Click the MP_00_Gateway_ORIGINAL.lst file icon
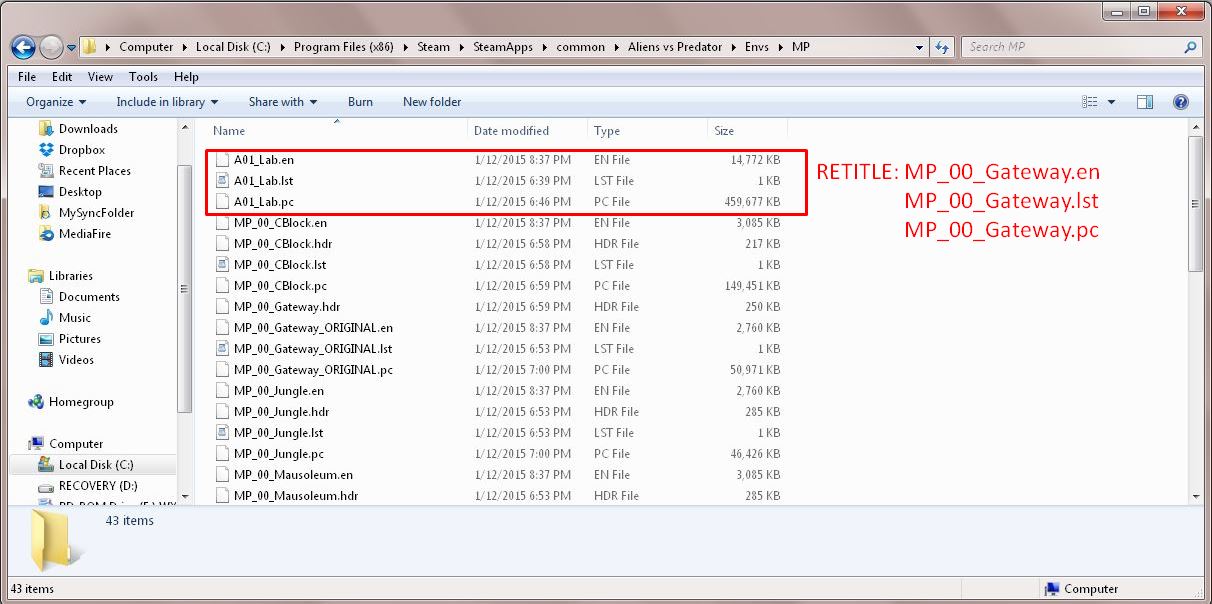This screenshot has height=604, width=1212. pyautogui.click(x=223, y=349)
